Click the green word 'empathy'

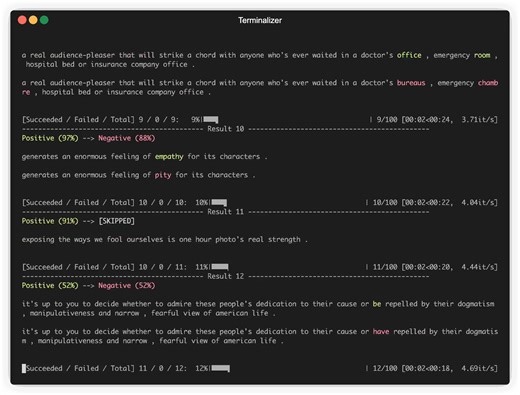pyautogui.click(x=169, y=156)
